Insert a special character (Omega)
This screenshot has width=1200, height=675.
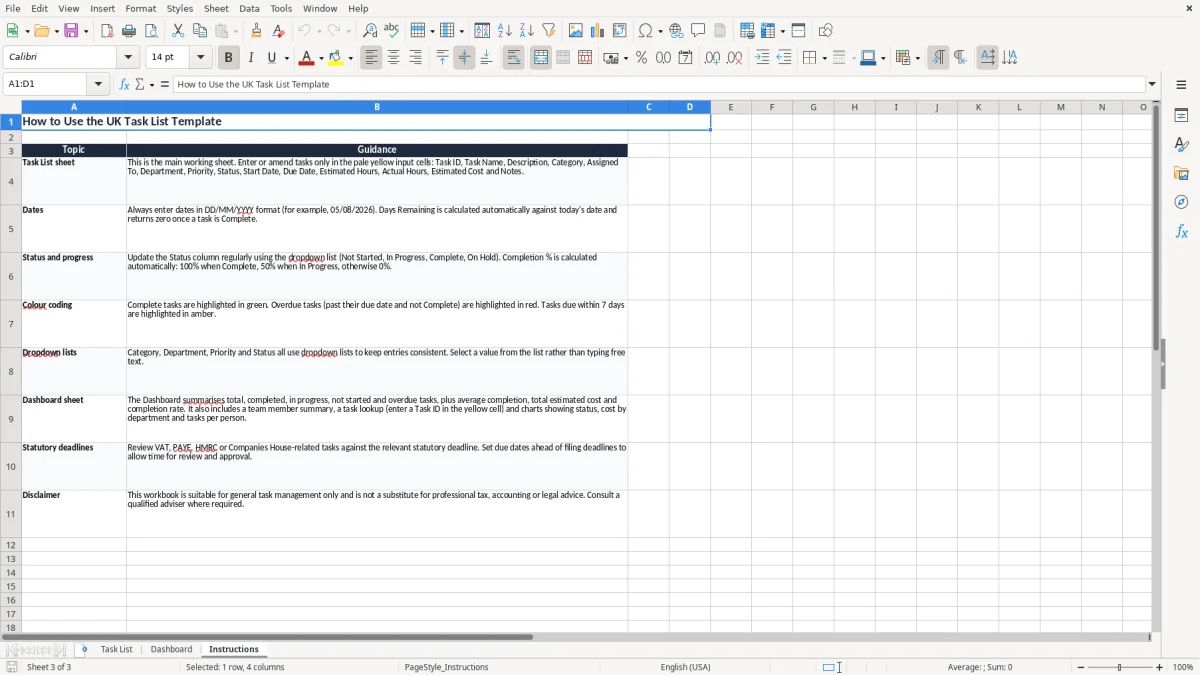(645, 31)
